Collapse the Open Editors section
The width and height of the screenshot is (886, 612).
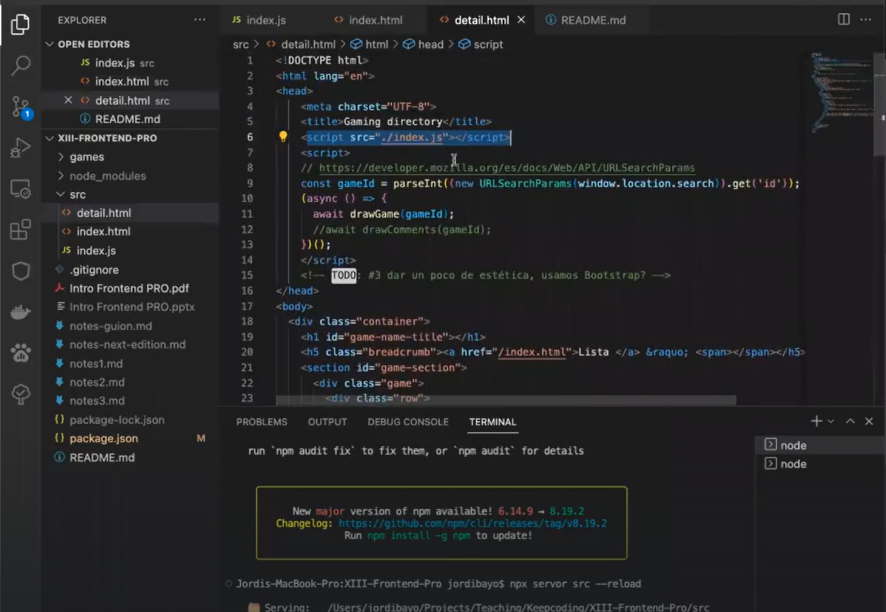coord(50,44)
